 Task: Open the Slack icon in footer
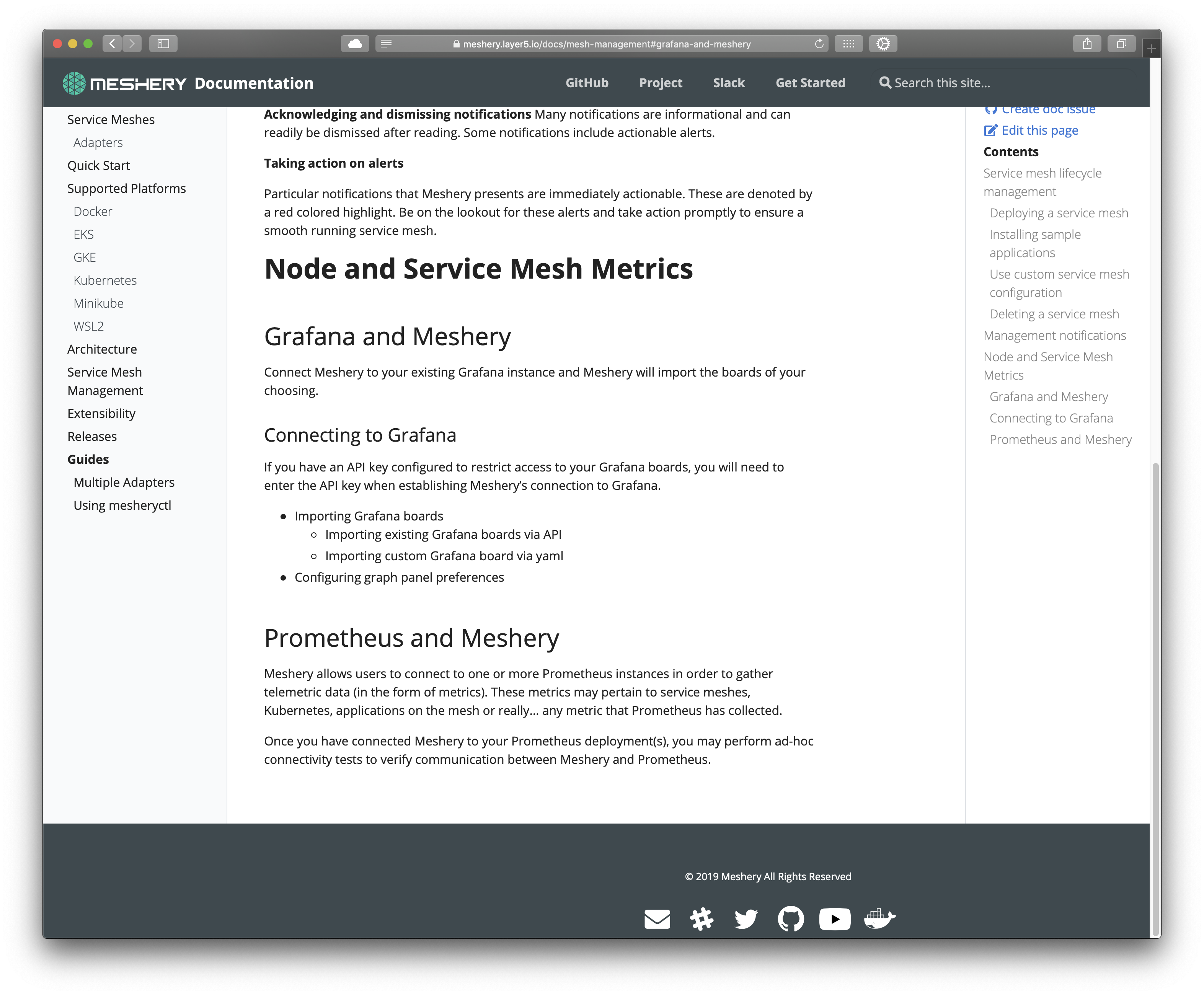(702, 919)
